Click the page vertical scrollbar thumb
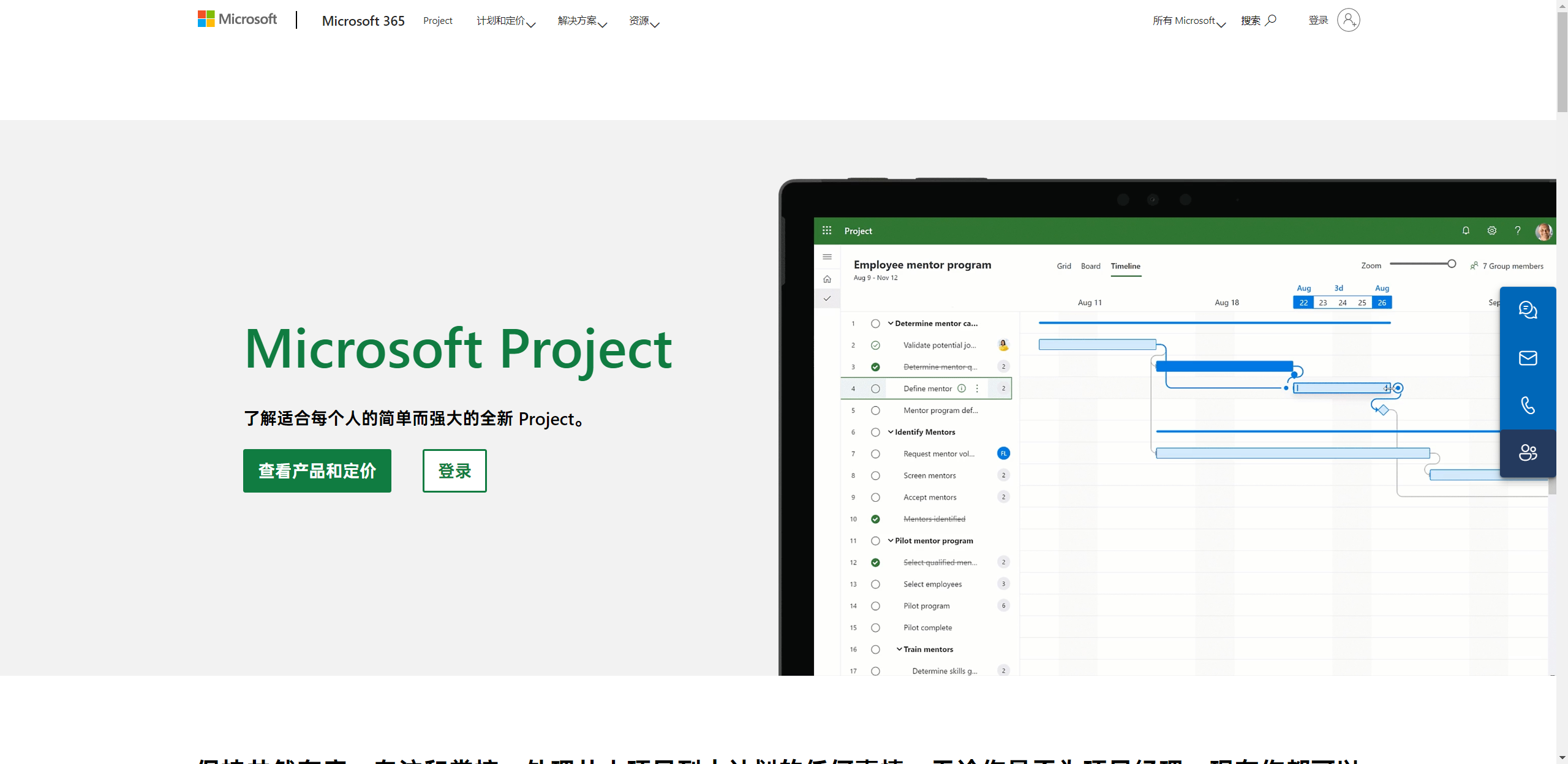The image size is (1568, 764). [1562, 61]
